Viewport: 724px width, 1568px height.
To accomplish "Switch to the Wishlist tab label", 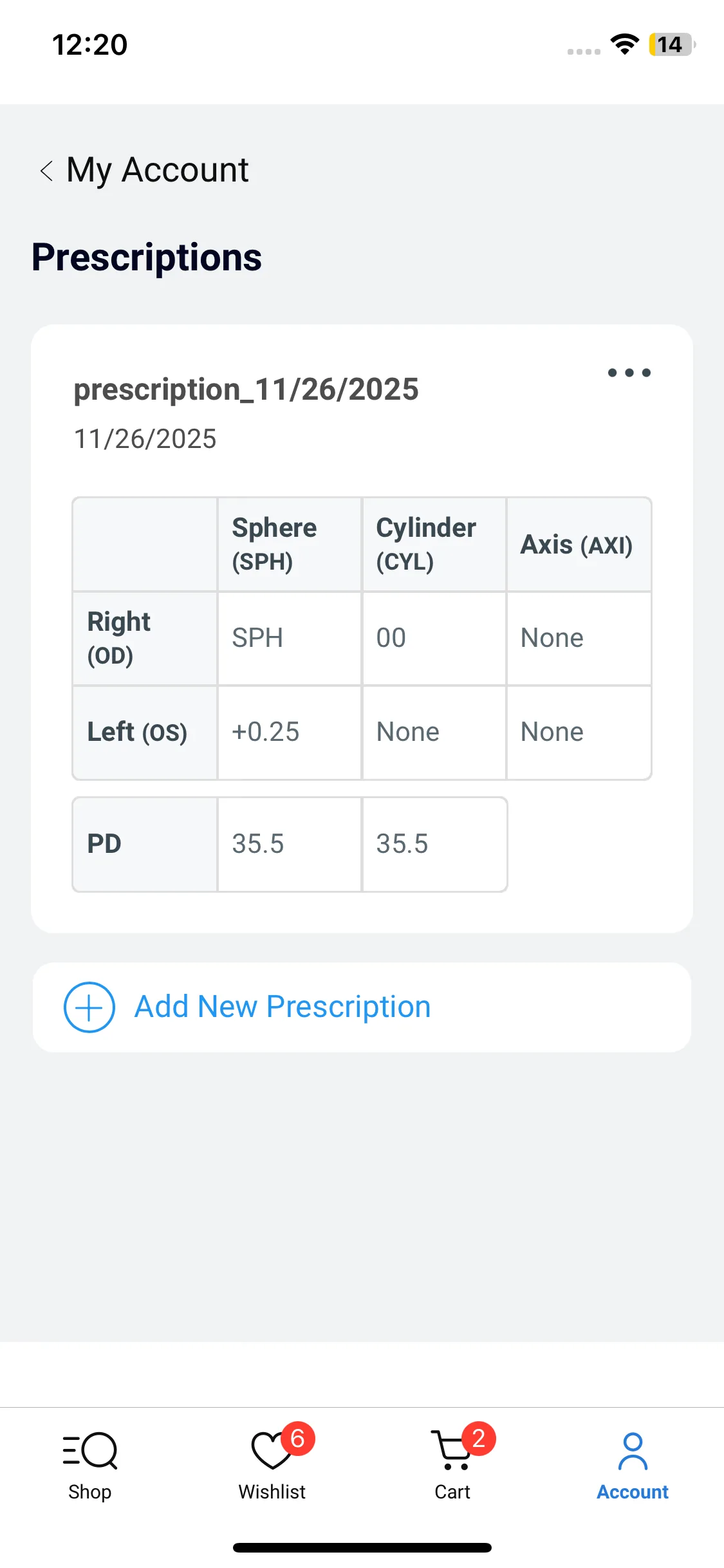I will [272, 1492].
